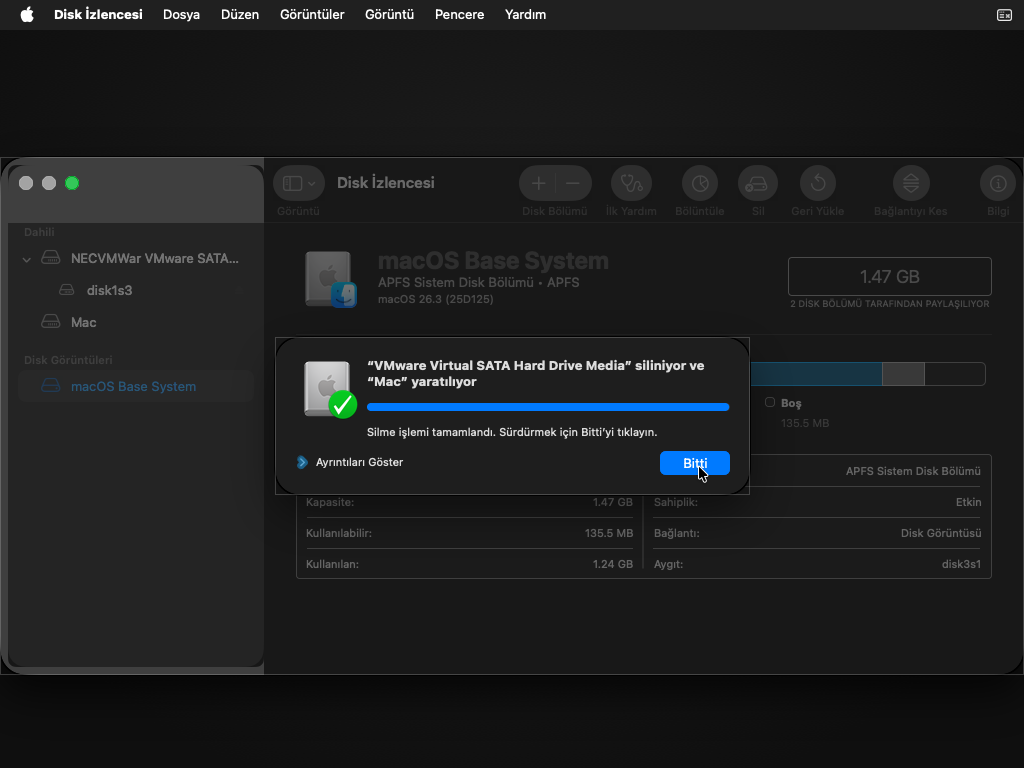1024x768 pixels.
Task: Open the Görüntü sidebar view dropdown
Action: 298,184
